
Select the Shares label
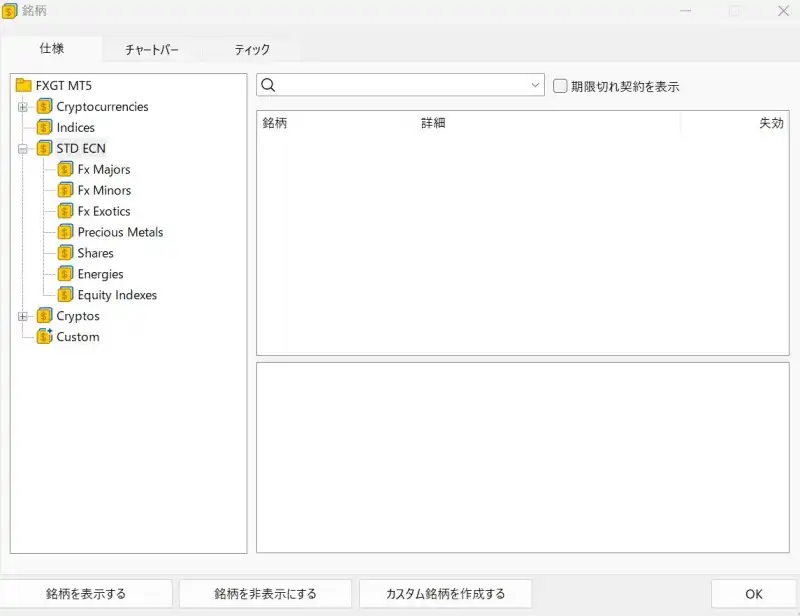click(x=95, y=253)
